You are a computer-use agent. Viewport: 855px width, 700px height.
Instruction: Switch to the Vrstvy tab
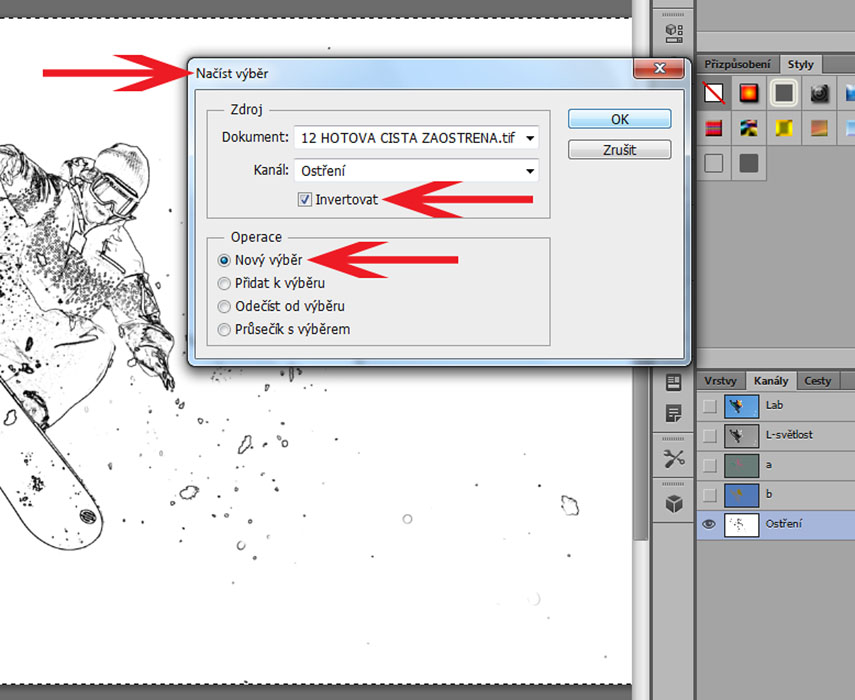tap(720, 381)
